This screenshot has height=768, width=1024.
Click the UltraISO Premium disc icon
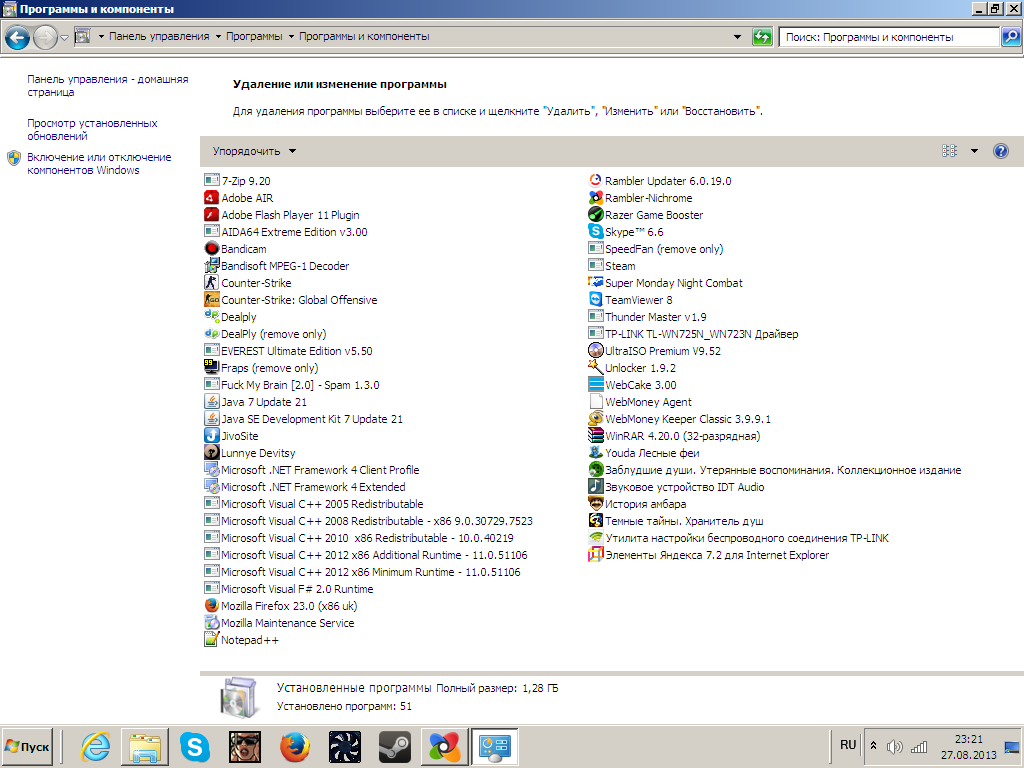tap(595, 351)
